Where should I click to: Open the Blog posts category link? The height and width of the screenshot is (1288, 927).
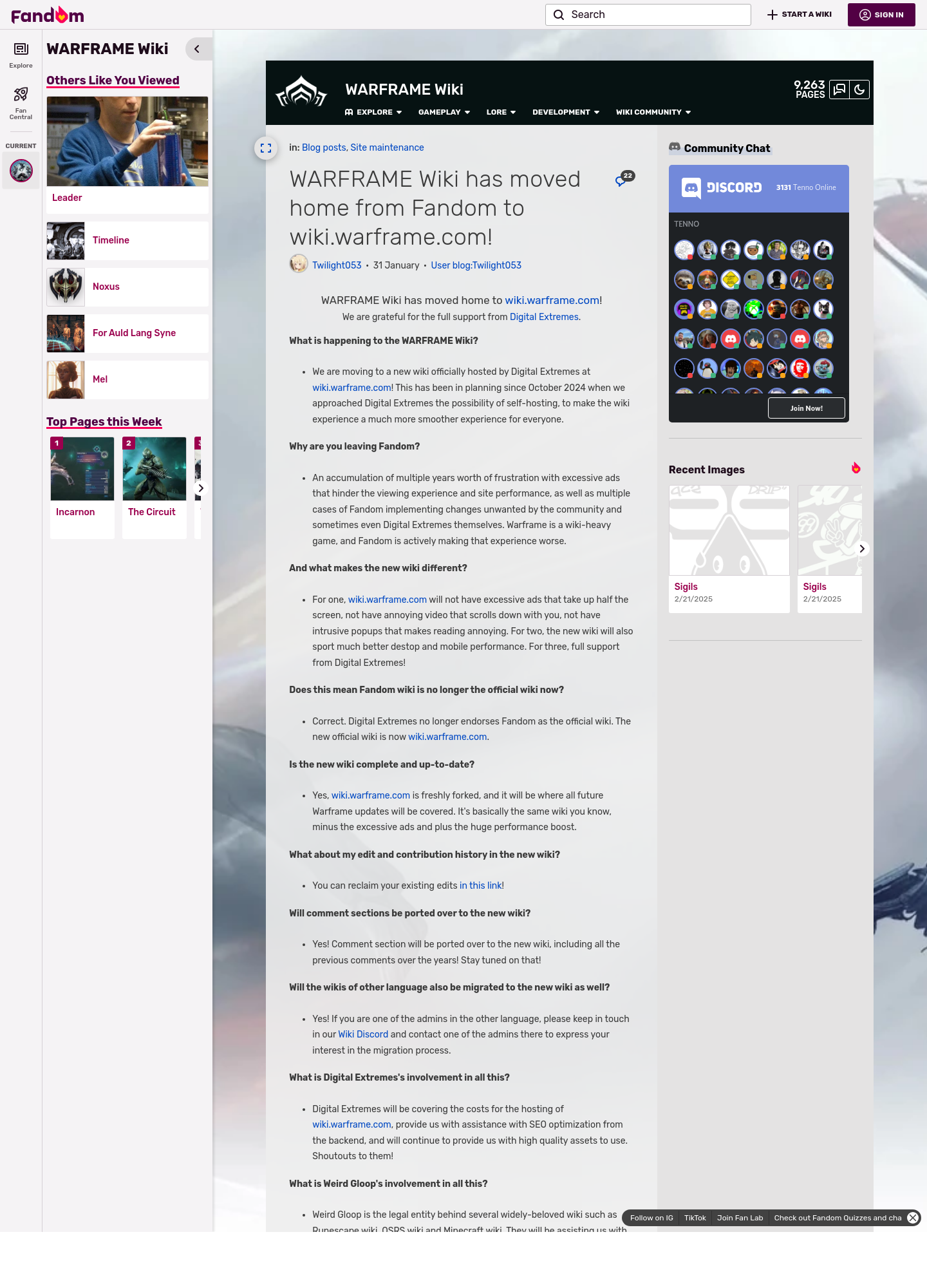click(324, 147)
